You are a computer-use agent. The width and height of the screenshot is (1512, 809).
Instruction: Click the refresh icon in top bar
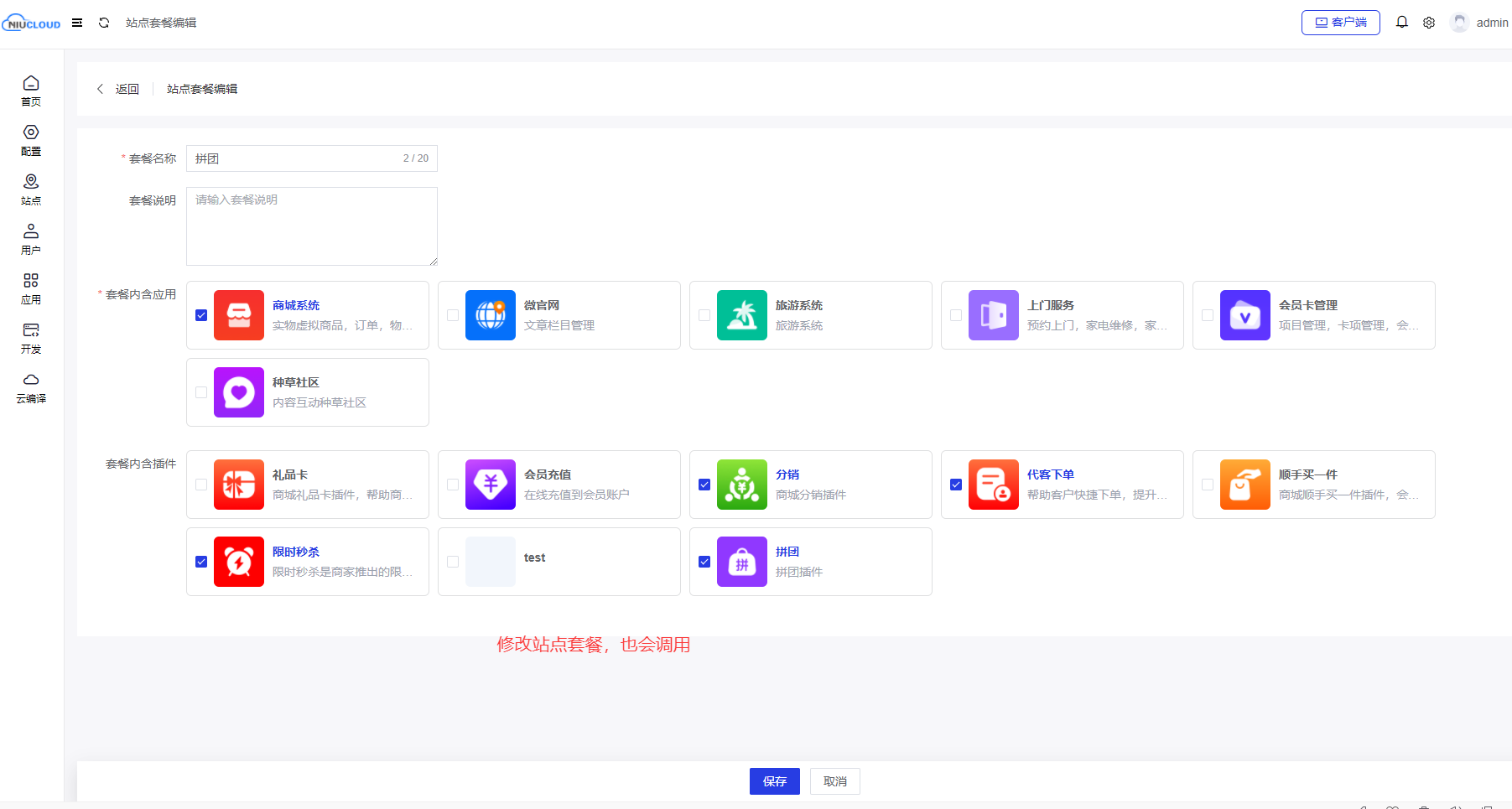click(x=104, y=23)
